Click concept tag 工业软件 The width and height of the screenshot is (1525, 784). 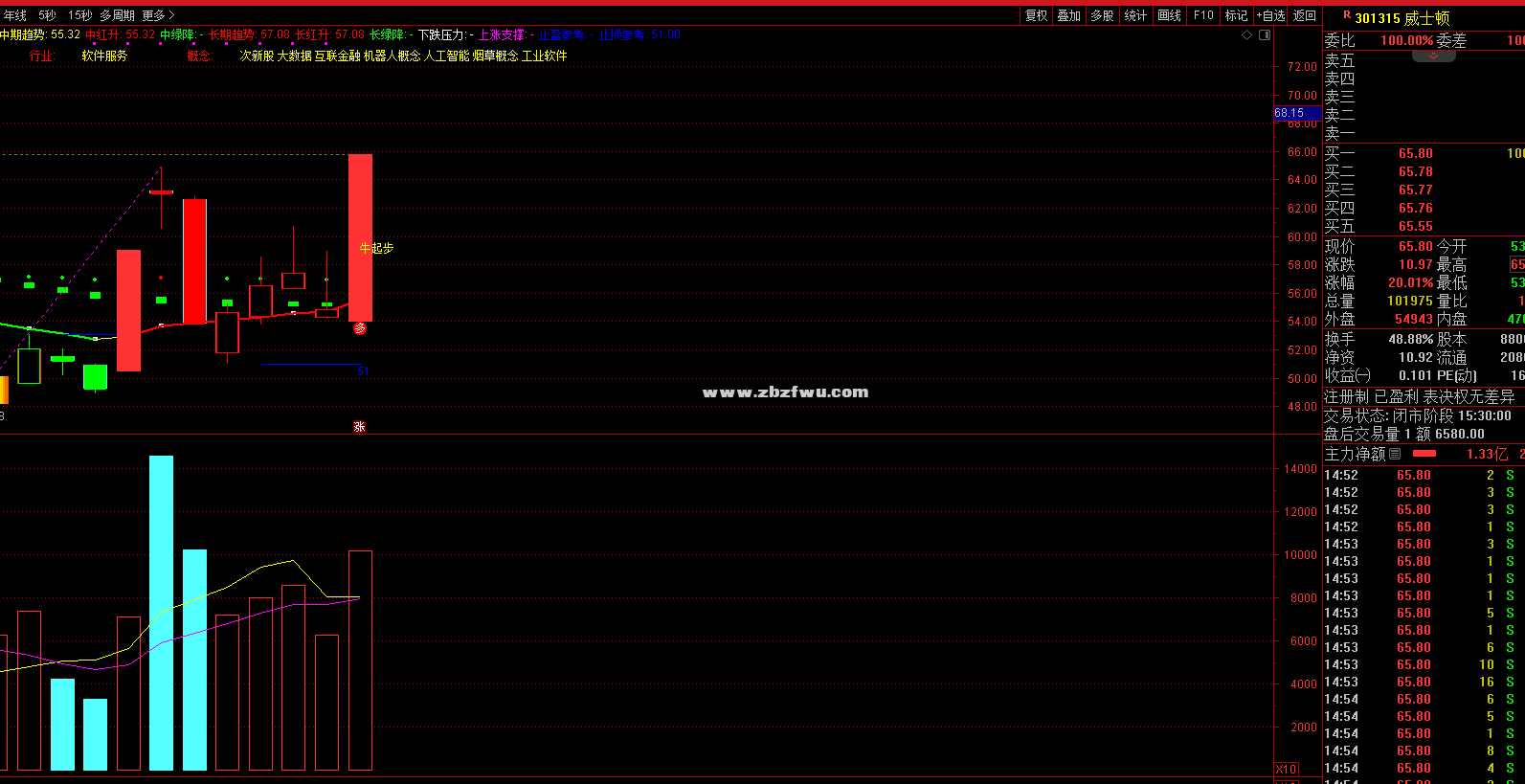(545, 56)
